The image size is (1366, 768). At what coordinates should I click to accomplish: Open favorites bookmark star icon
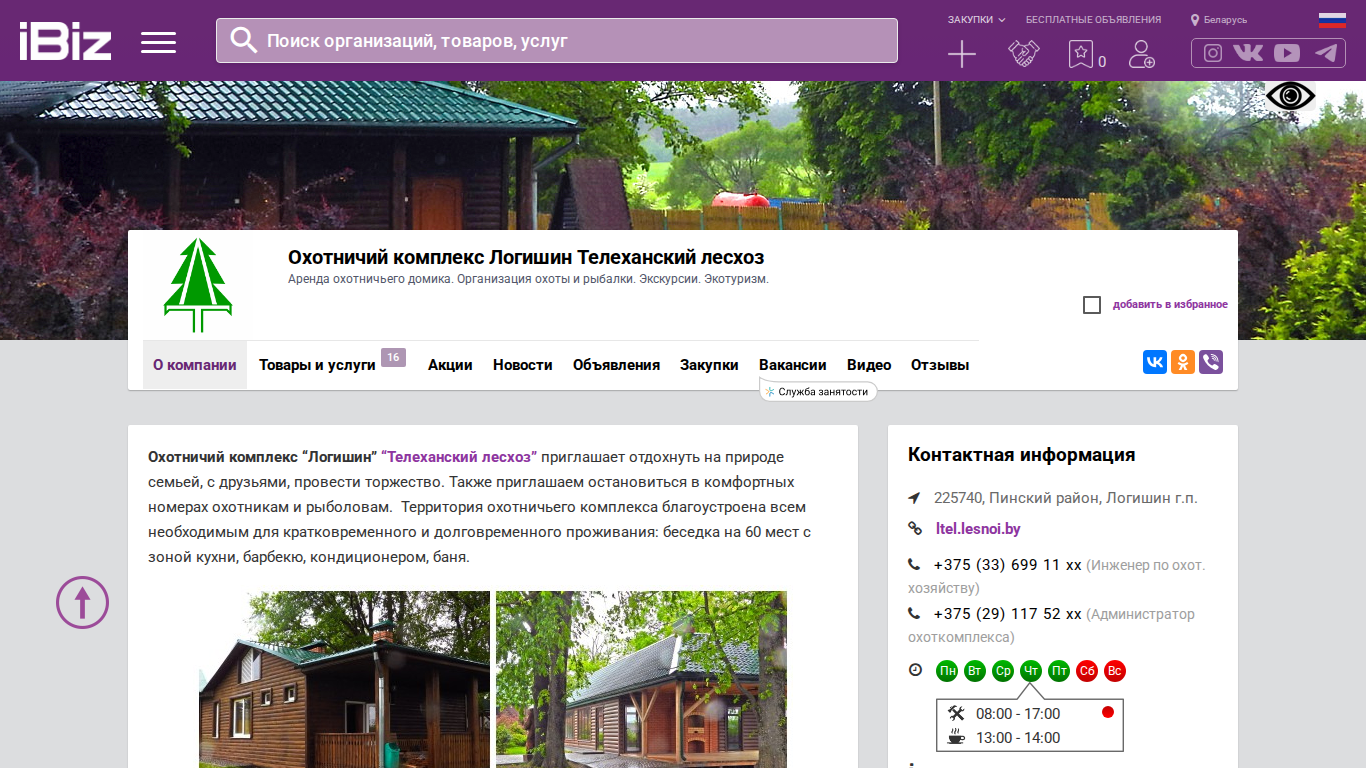tap(1080, 54)
